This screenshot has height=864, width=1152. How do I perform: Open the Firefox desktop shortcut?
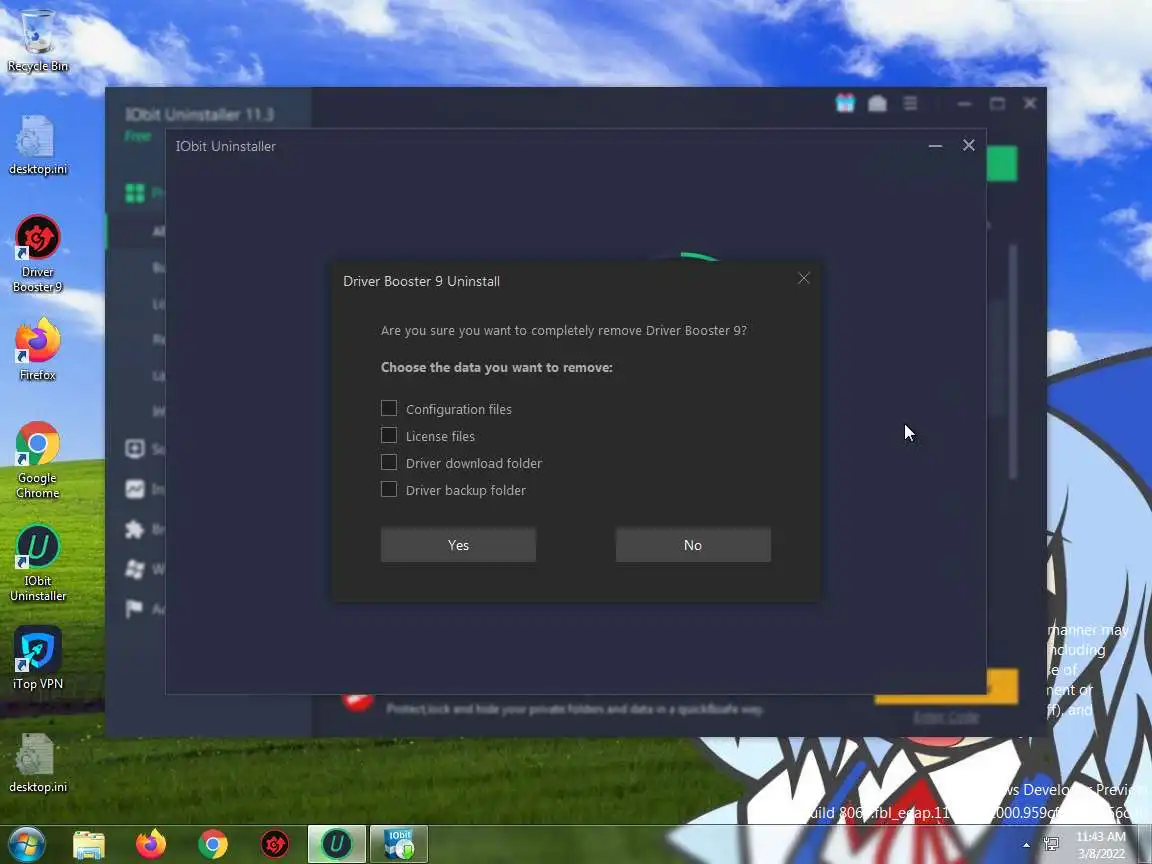[x=37, y=349]
